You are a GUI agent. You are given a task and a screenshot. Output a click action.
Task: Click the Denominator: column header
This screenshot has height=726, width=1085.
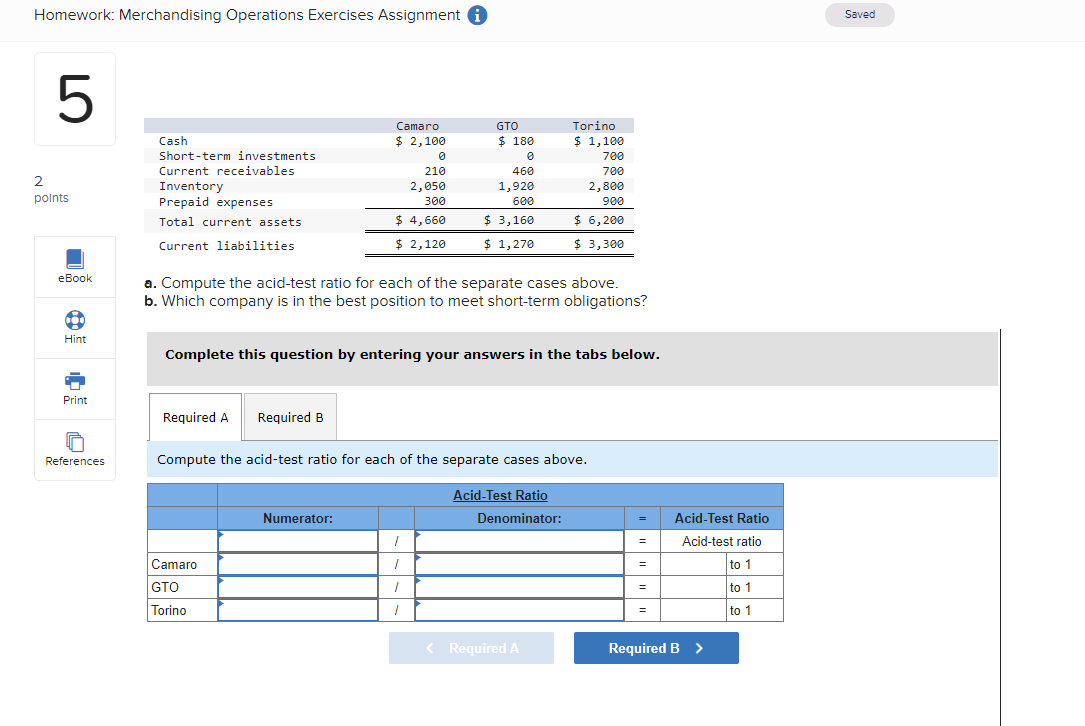tap(519, 518)
